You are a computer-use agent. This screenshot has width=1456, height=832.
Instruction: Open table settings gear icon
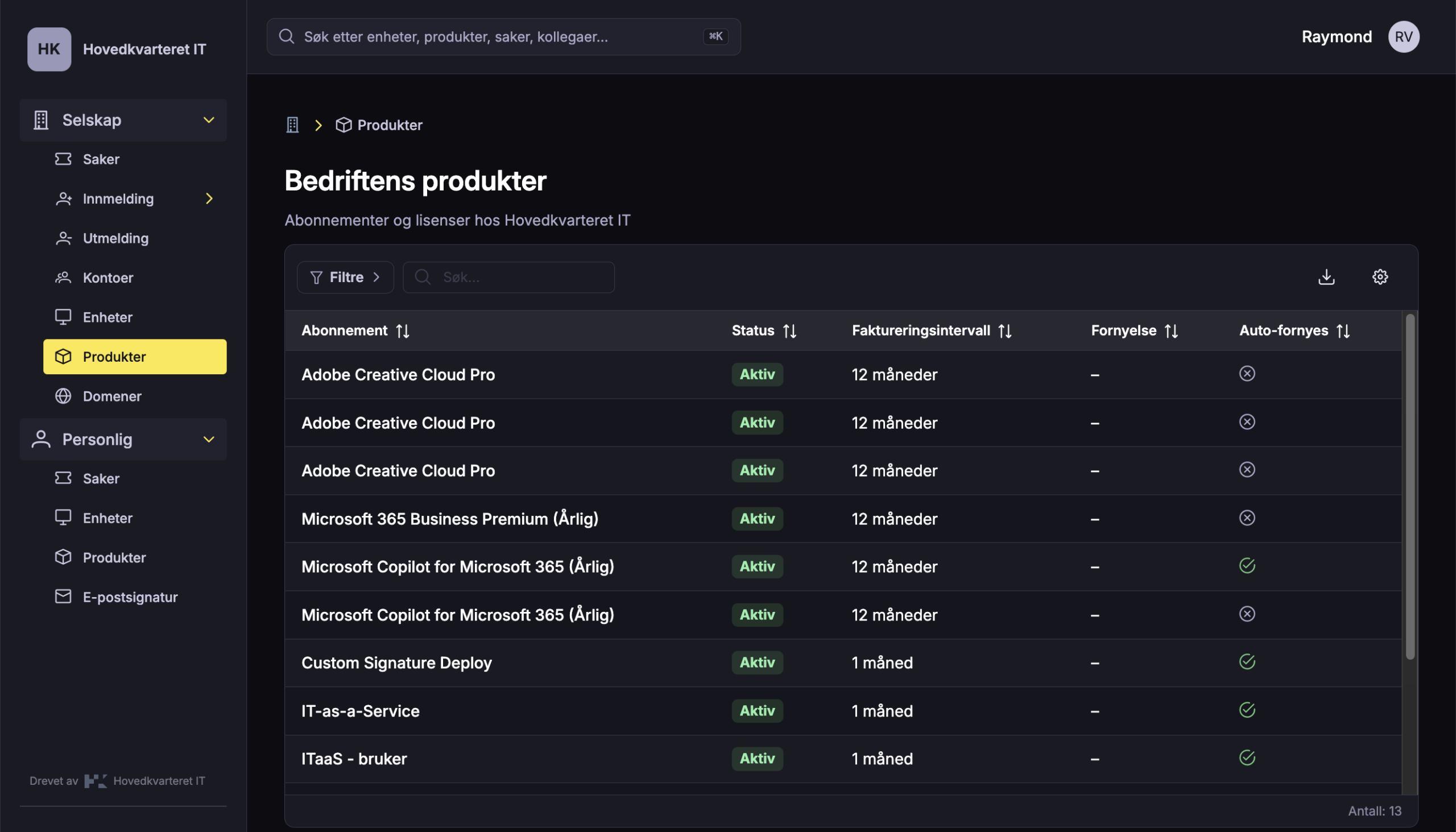coord(1380,277)
